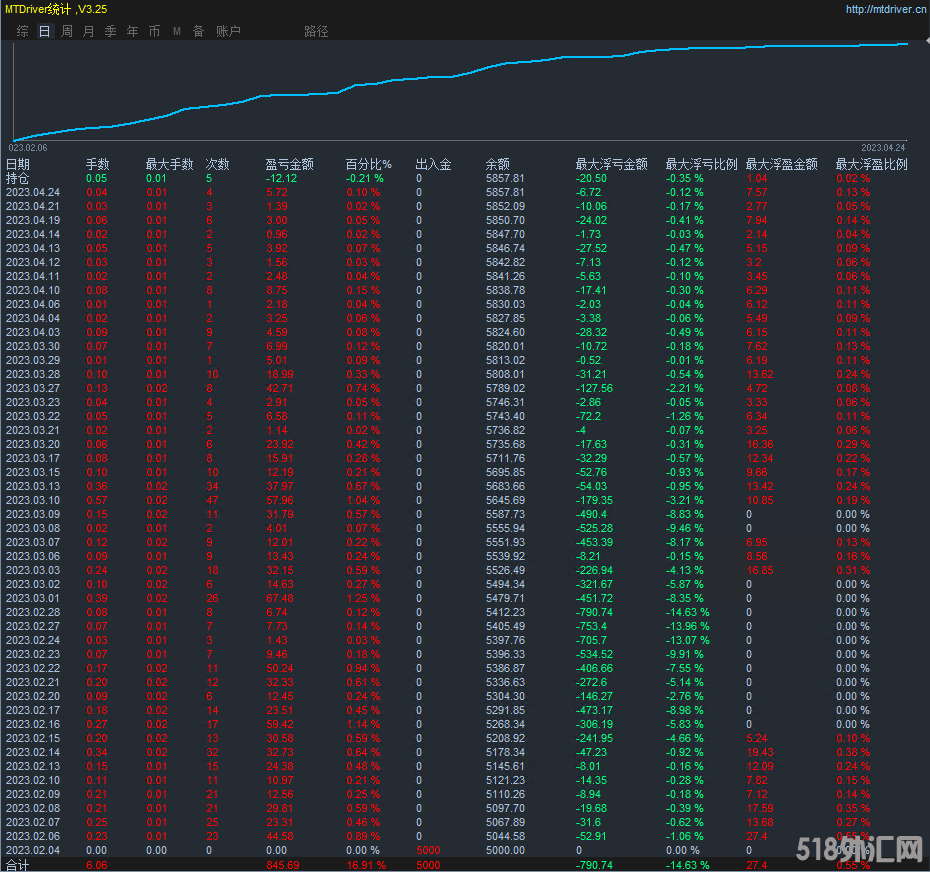Click the 盈亏金额 profit column header
Screen dimensions: 930x873
coord(289,164)
